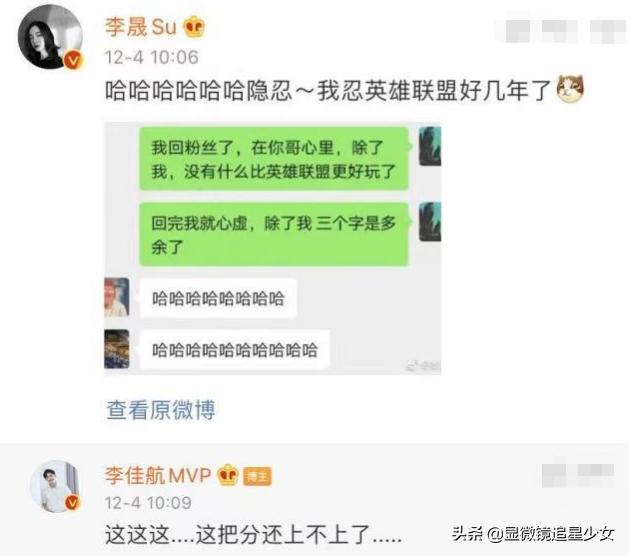This screenshot has height=556, width=629.
Task: Click the orange 博主 tag badge
Action: pyautogui.click(x=258, y=477)
